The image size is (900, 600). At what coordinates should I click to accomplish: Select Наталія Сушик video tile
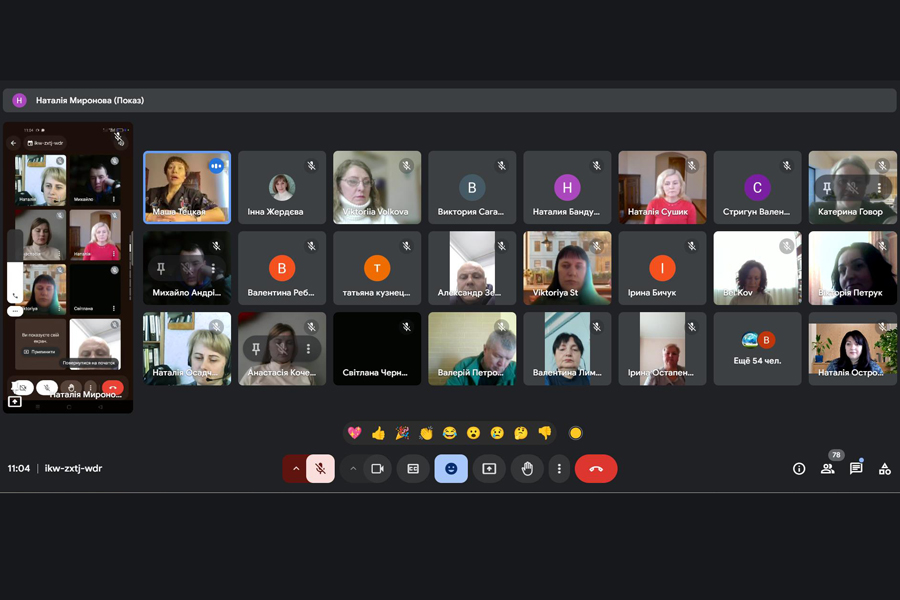(662, 187)
